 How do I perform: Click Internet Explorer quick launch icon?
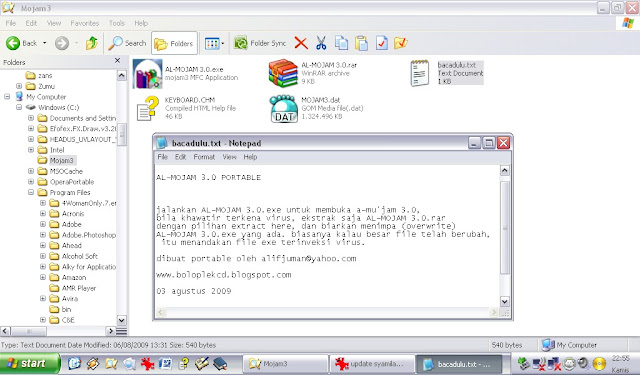pos(74,363)
